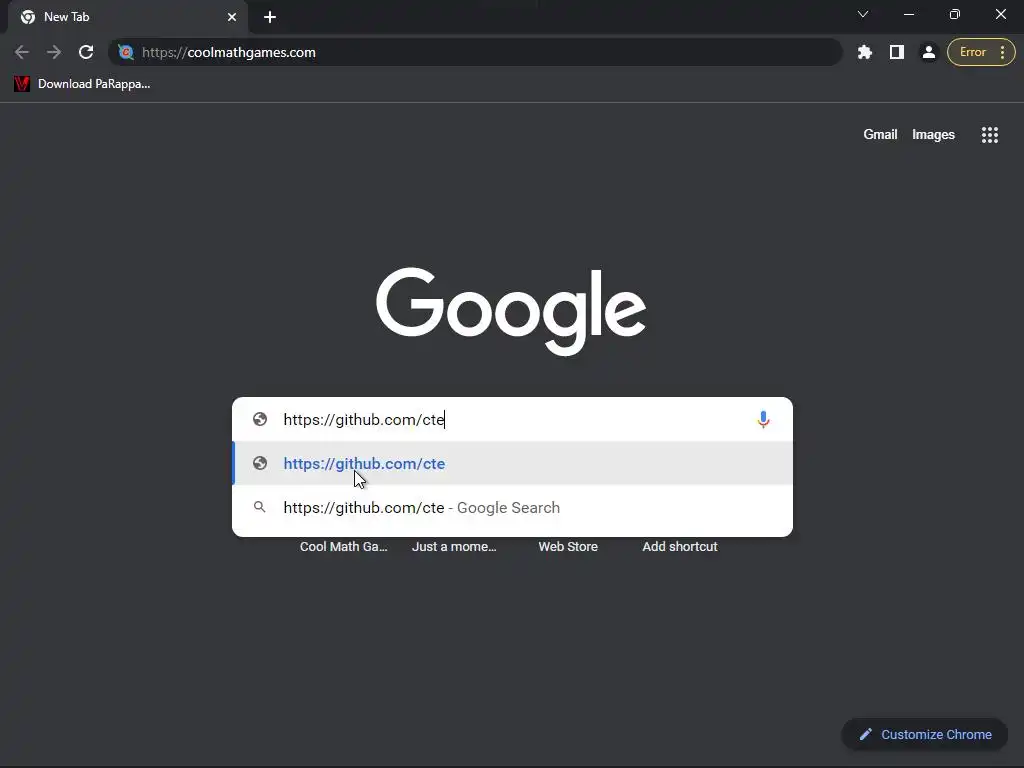Click the Google search input field
This screenshot has height=768, width=1024.
[x=513, y=419]
